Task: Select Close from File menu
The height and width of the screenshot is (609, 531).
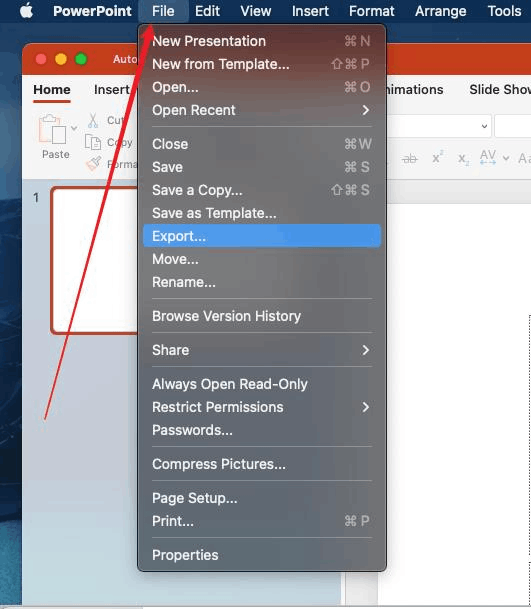Action: pyautogui.click(x=261, y=144)
